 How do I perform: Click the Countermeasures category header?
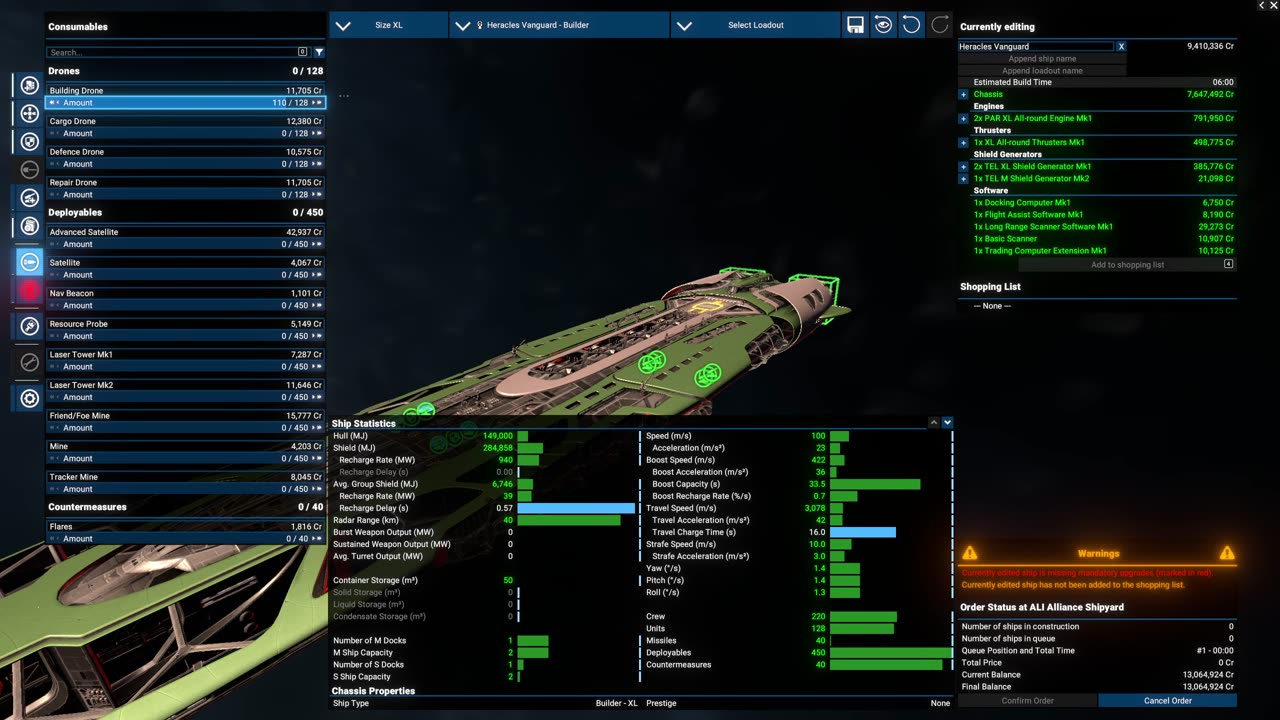pos(185,507)
